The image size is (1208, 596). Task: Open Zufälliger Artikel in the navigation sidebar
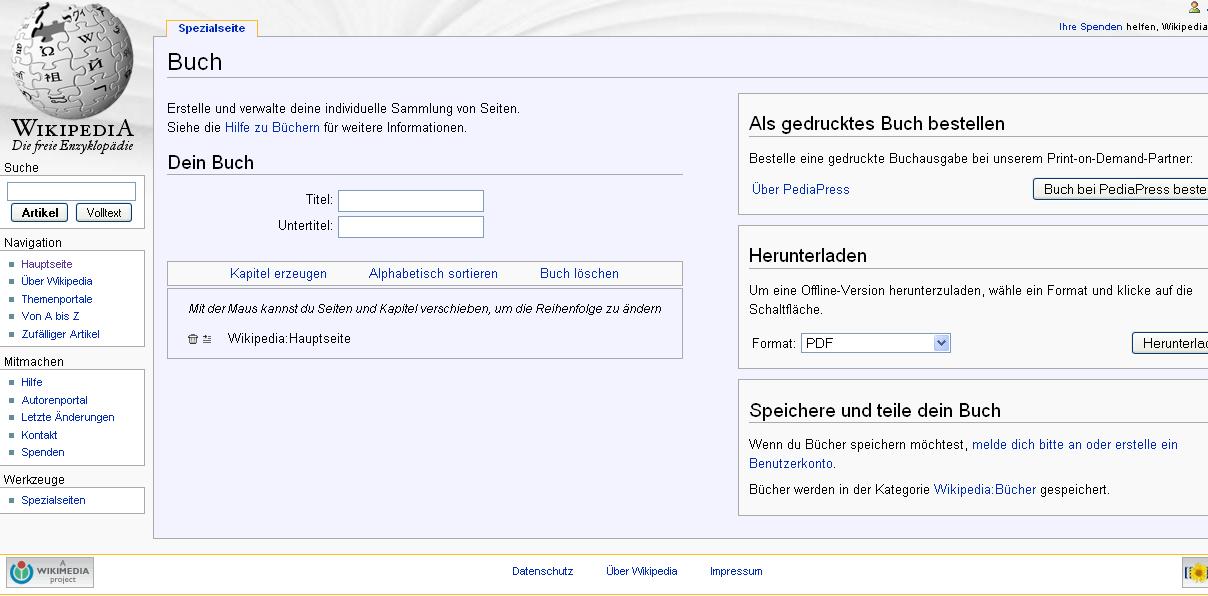pos(60,334)
